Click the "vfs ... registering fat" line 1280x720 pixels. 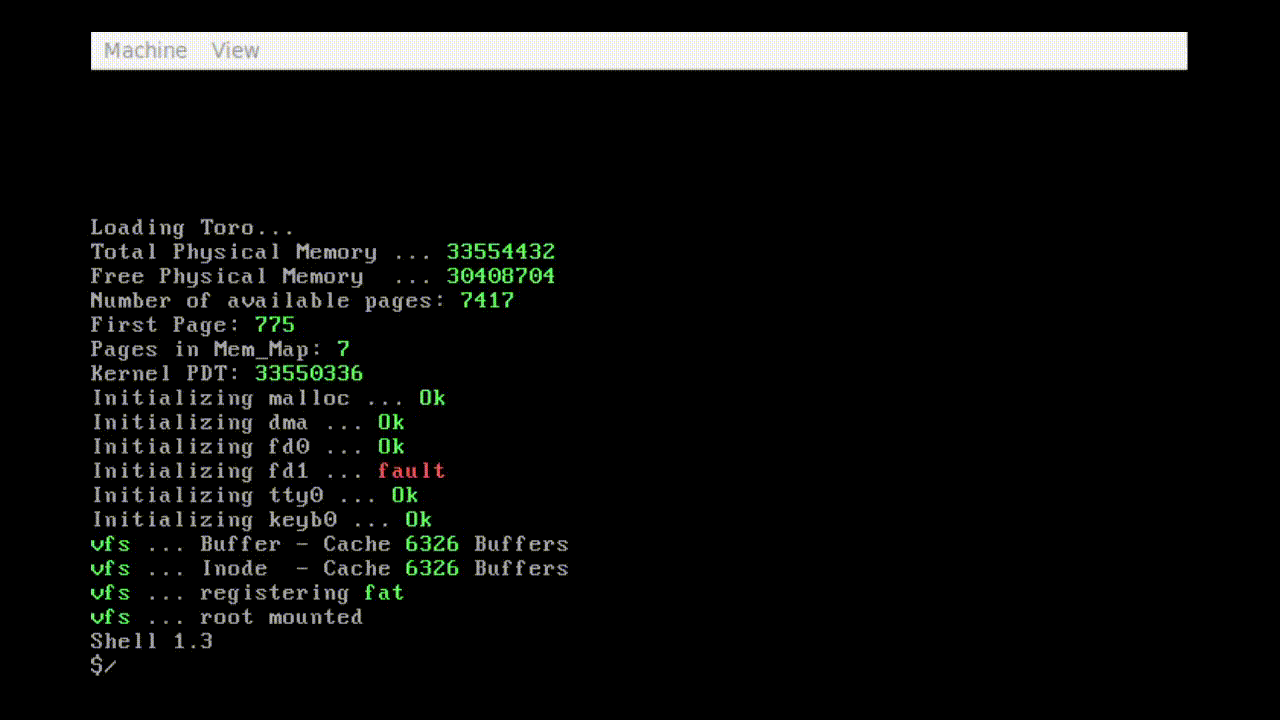tap(248, 592)
